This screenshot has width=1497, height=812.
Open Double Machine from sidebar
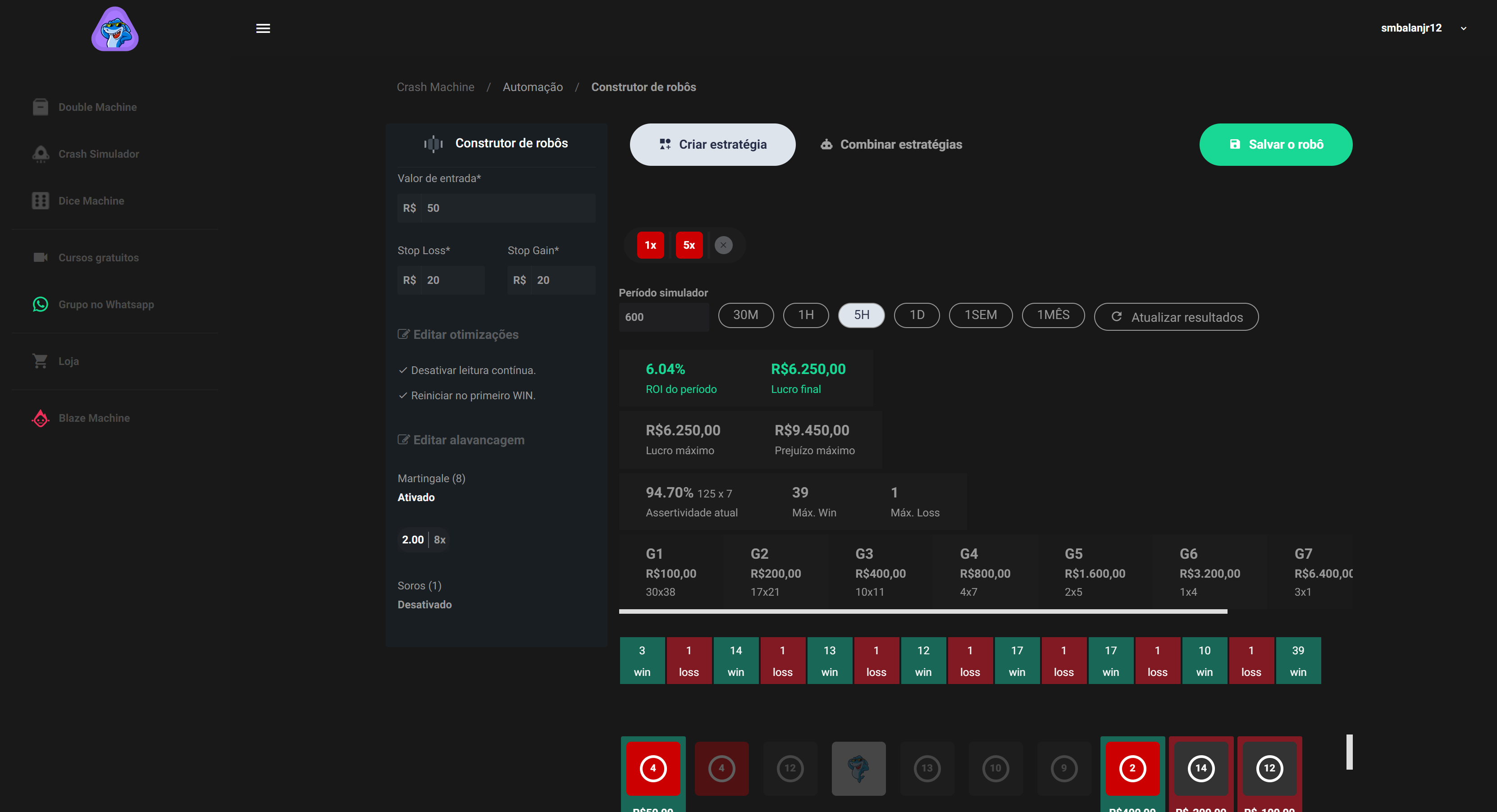click(97, 107)
